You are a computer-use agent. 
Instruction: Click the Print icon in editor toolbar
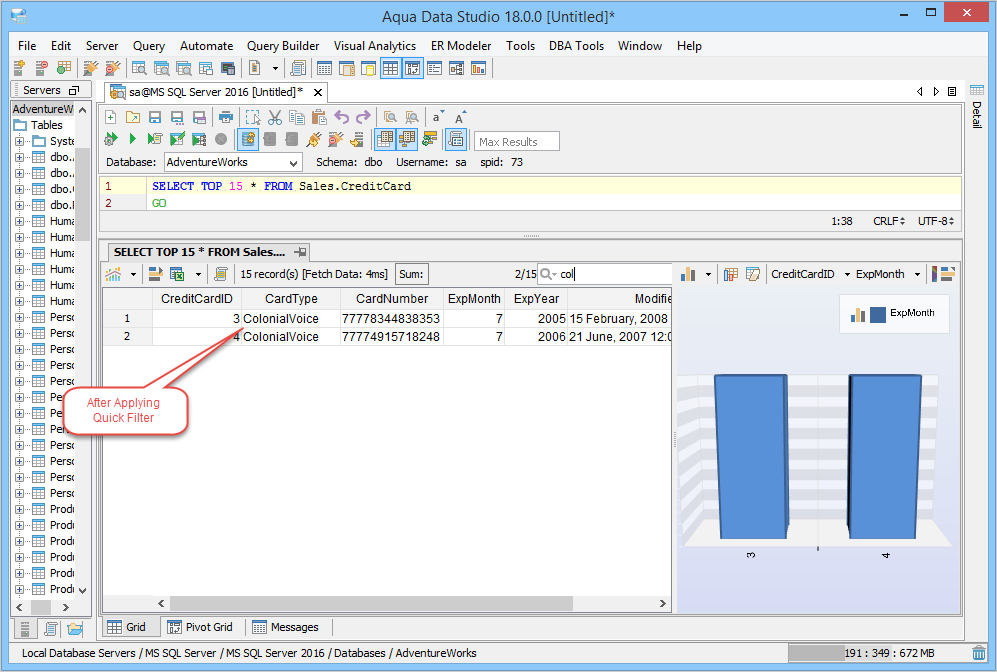point(226,117)
